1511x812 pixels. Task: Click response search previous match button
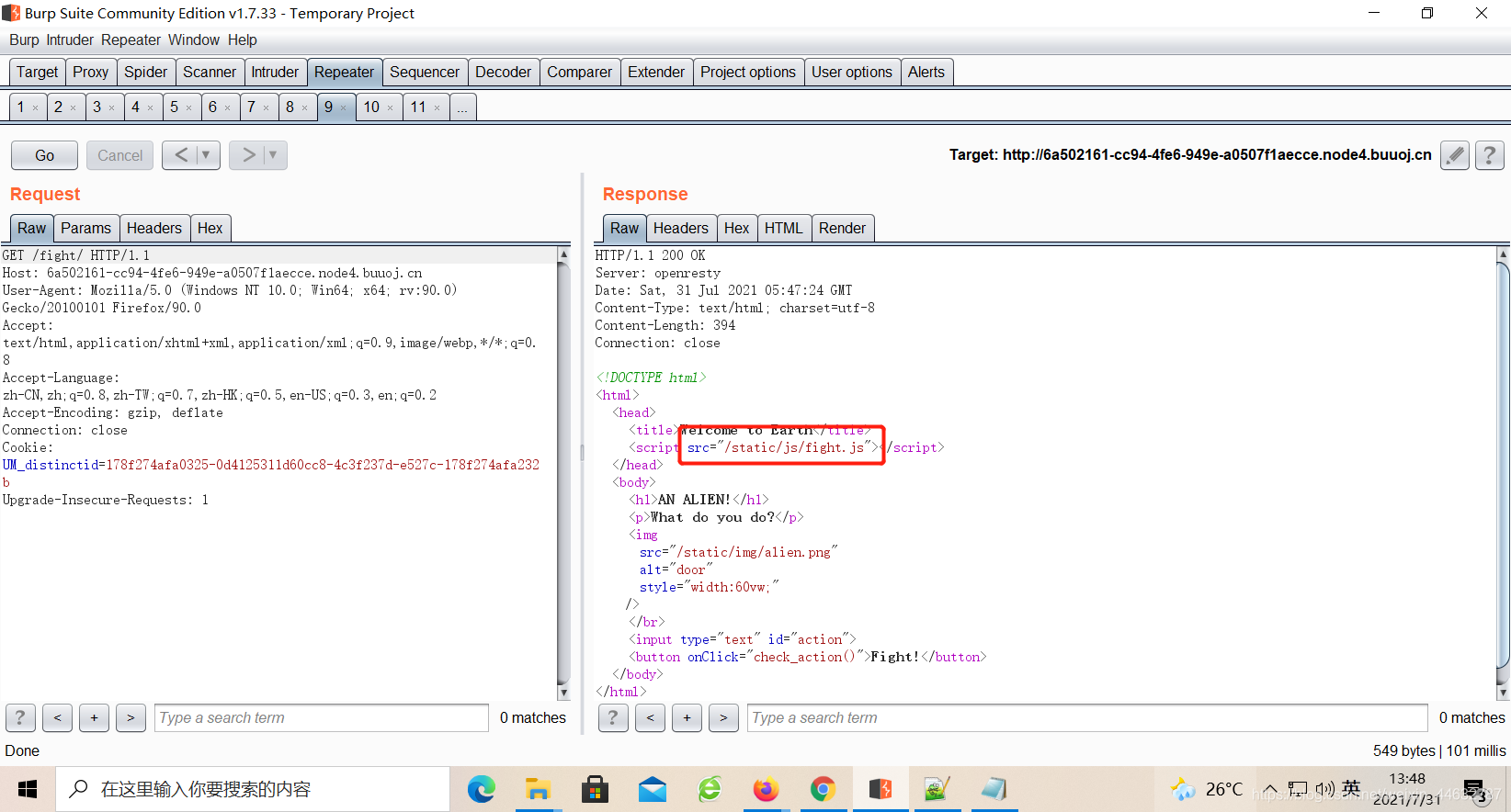(x=650, y=717)
